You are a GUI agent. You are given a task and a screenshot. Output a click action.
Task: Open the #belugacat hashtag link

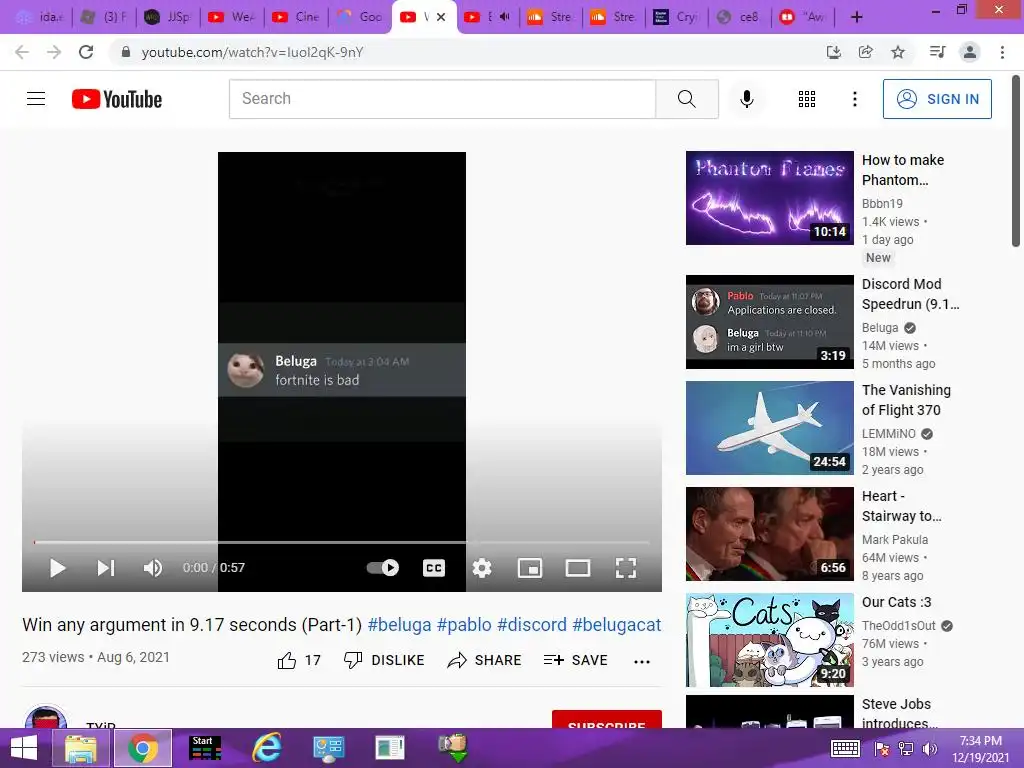click(616, 625)
